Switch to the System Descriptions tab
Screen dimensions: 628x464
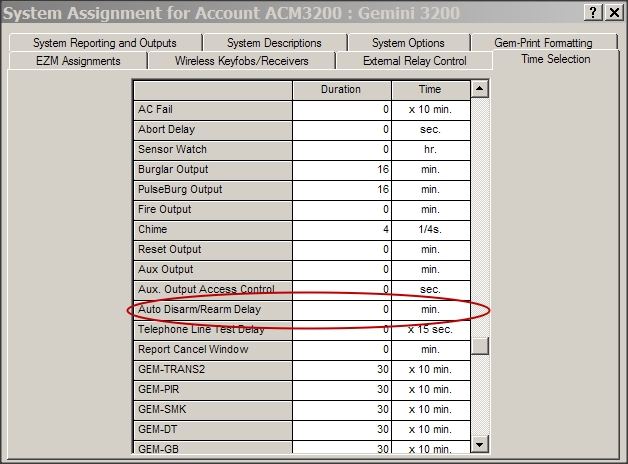pos(274,43)
